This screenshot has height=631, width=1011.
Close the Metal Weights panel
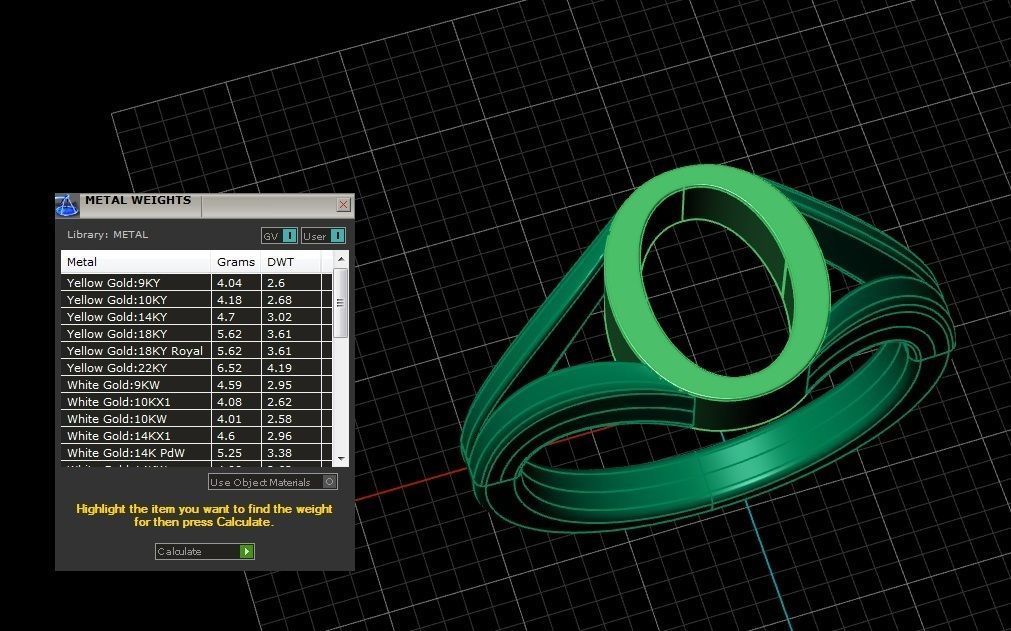click(343, 205)
